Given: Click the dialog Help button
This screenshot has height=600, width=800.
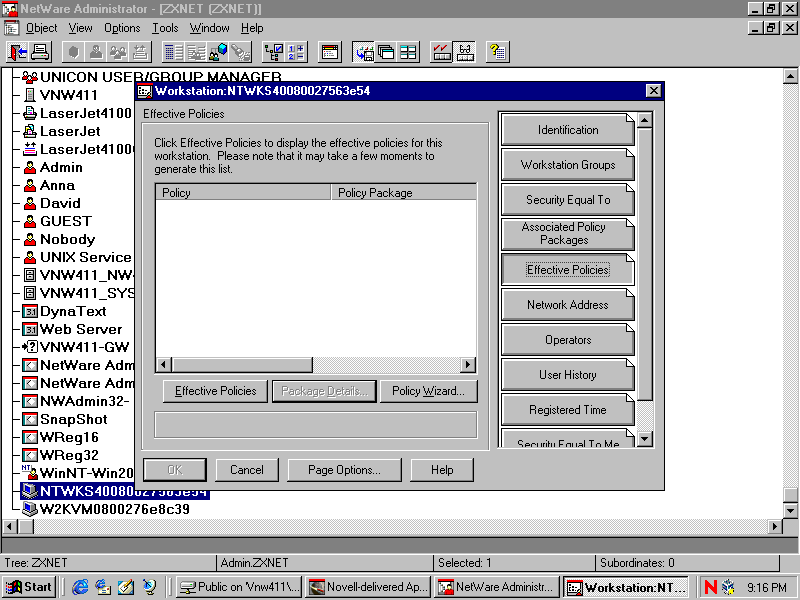Looking at the screenshot, I should click(442, 470).
